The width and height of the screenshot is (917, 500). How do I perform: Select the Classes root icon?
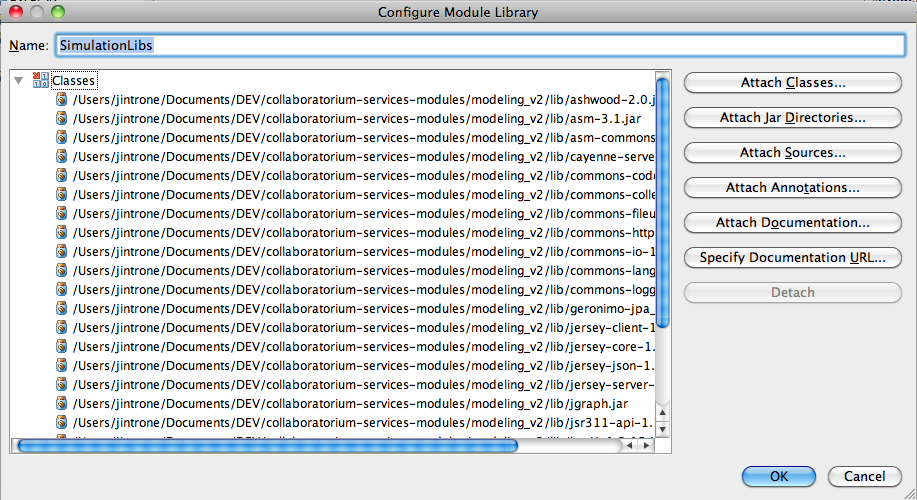pyautogui.click(x=40, y=80)
